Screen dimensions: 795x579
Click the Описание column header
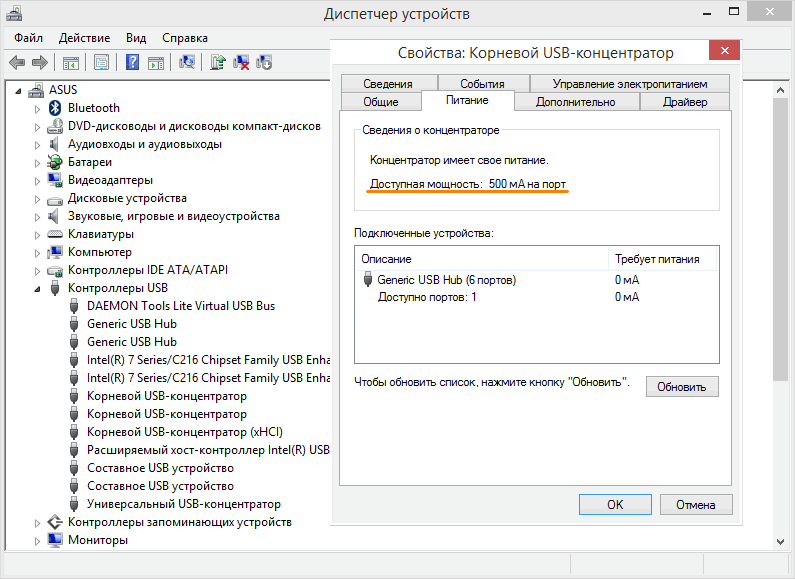(482, 259)
